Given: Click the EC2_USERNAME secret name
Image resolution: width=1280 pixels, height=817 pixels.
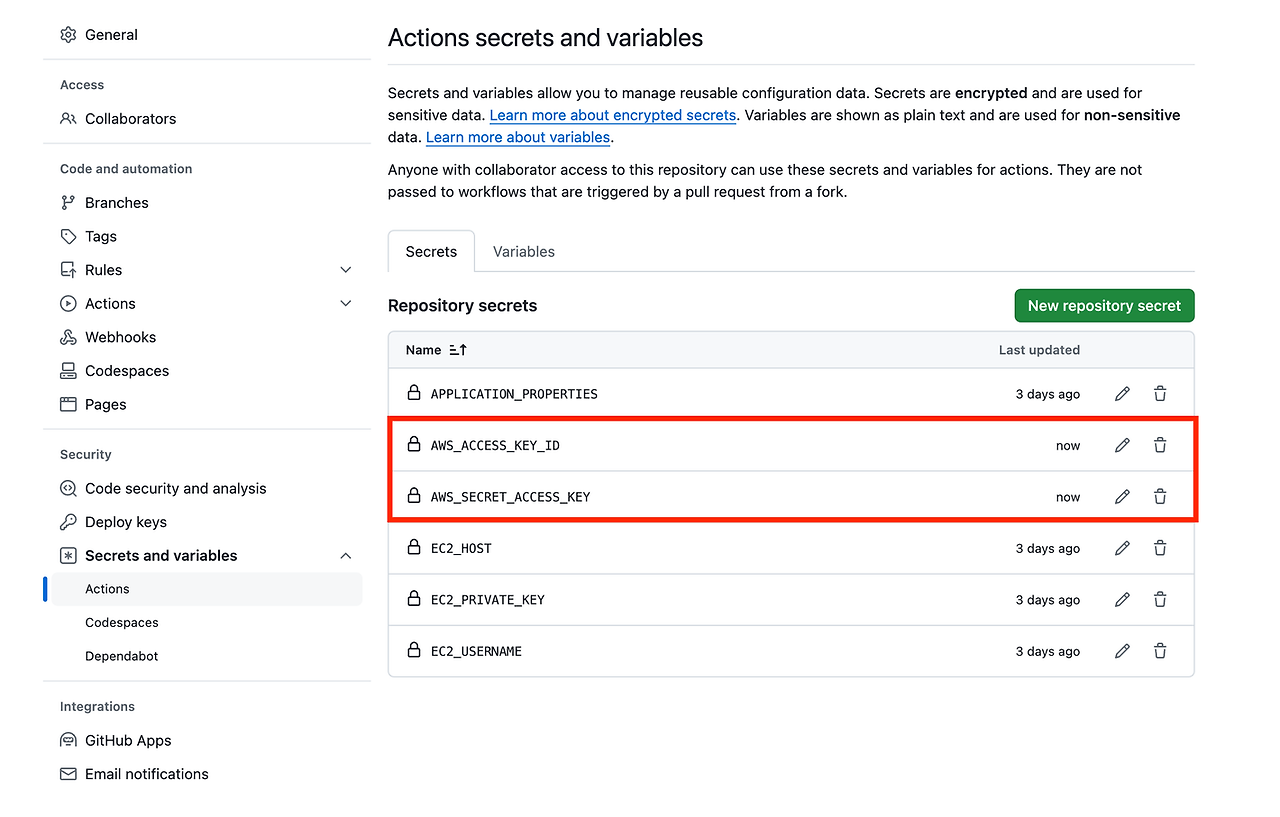Looking at the screenshot, I should [476, 651].
